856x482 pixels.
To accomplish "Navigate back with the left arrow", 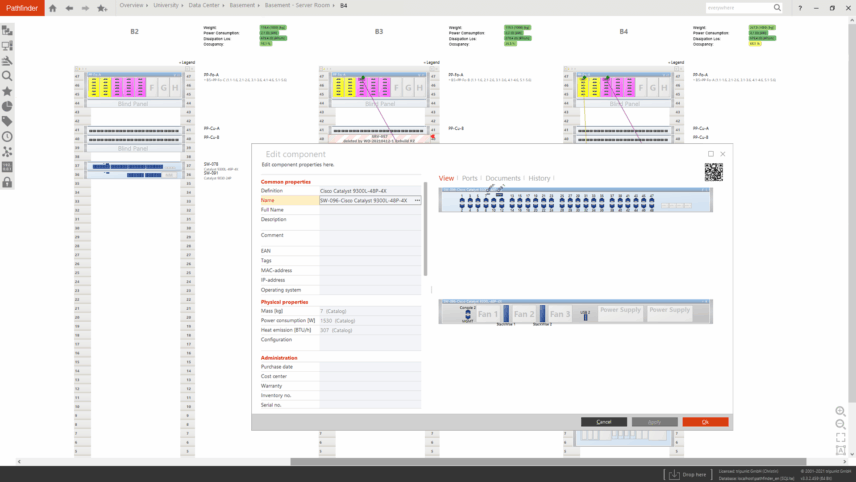I will pyautogui.click(x=69, y=8).
